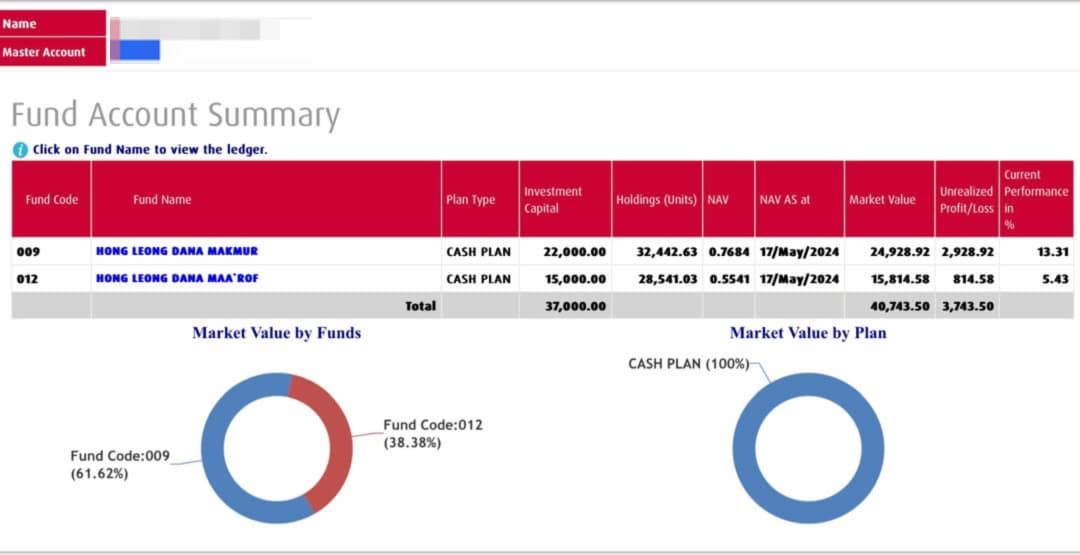Screen dimensions: 1080x555
Task: Click investment capital 22,000.00
Action: (x=574, y=252)
